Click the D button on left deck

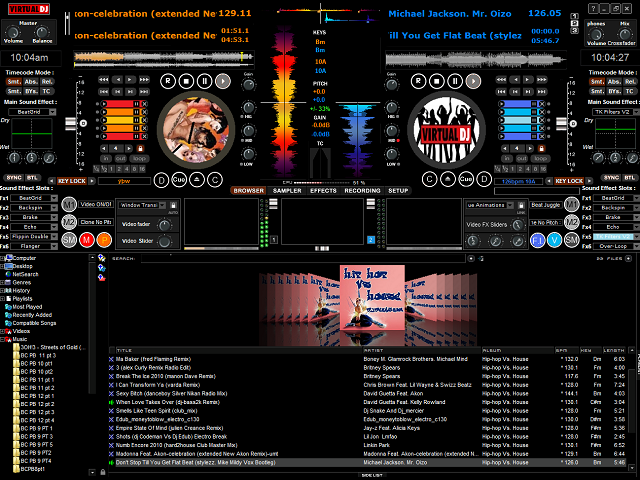[161, 180]
